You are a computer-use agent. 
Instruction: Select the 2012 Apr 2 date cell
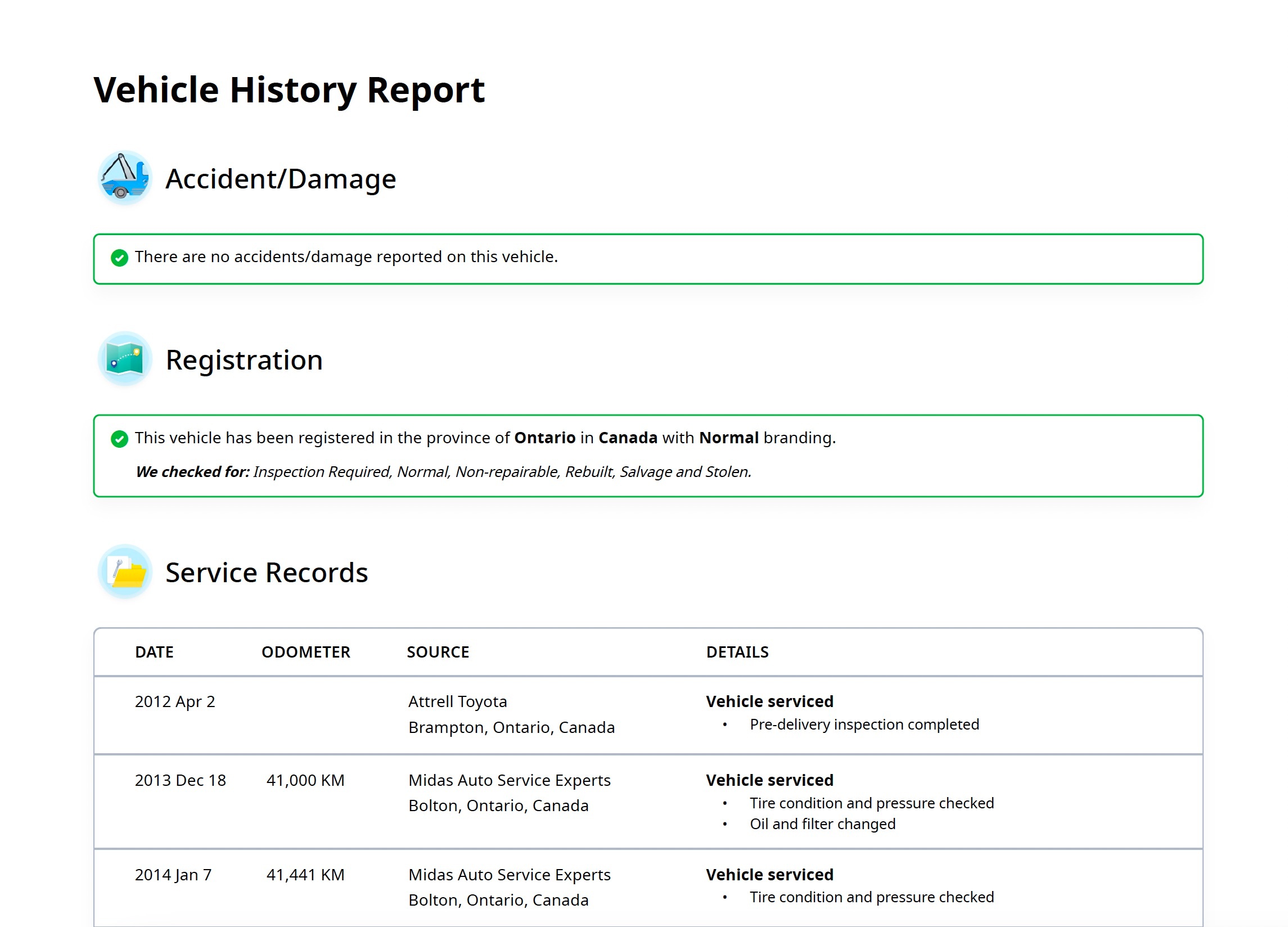[x=175, y=702]
